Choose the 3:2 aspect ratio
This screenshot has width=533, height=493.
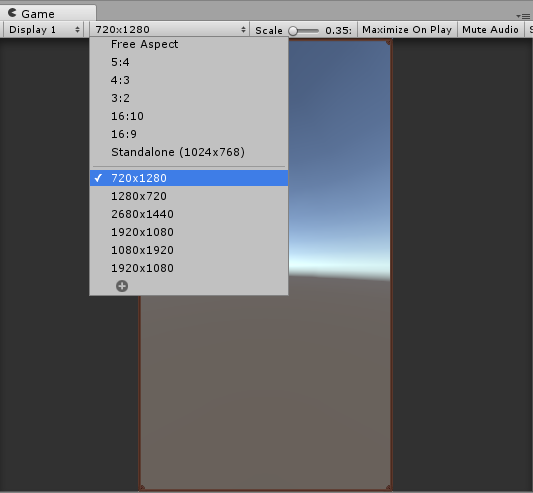(x=189, y=98)
